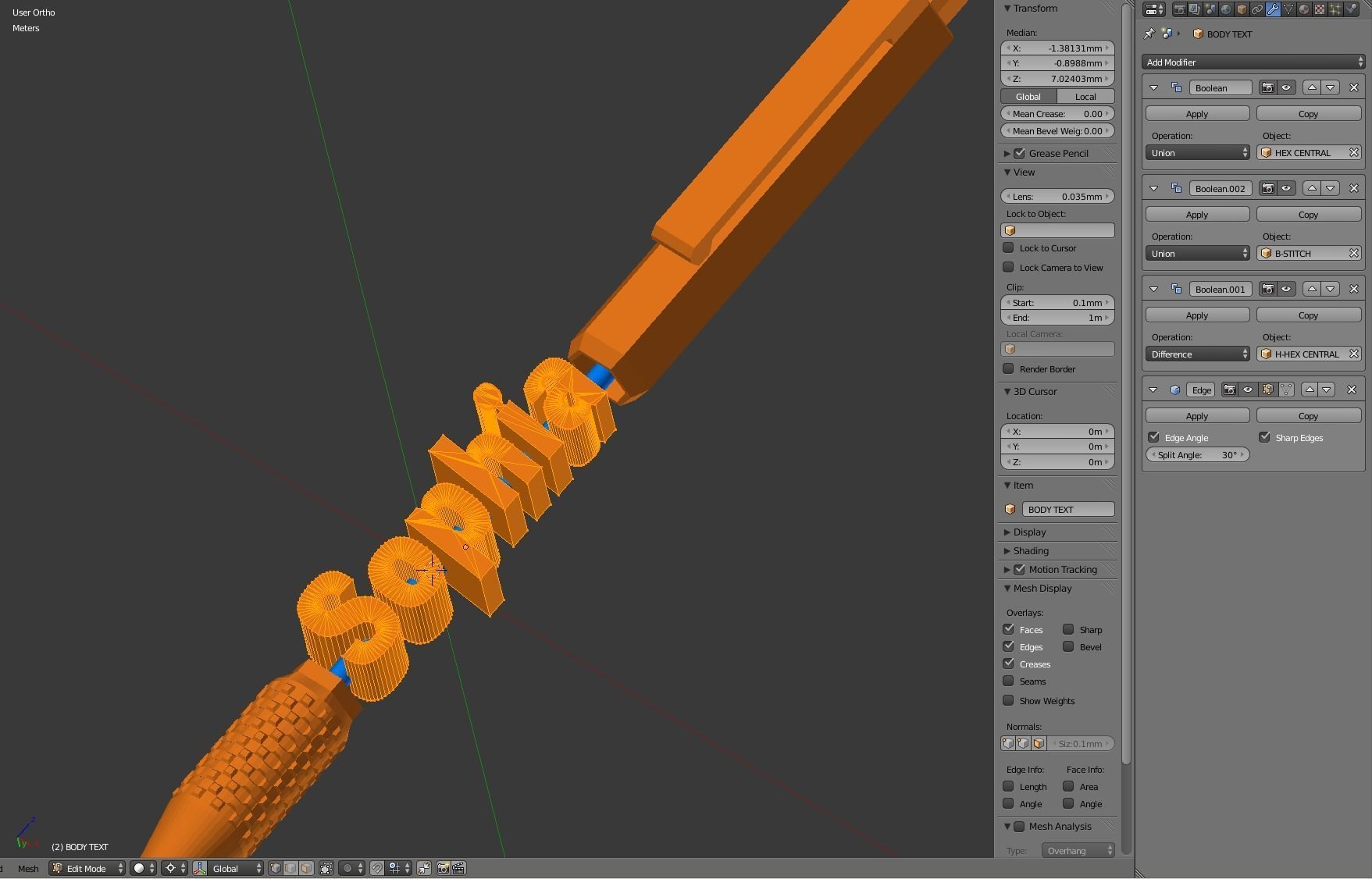Toggle render visibility of Boolean.002
The height and width of the screenshot is (879, 1372).
tap(1268, 188)
